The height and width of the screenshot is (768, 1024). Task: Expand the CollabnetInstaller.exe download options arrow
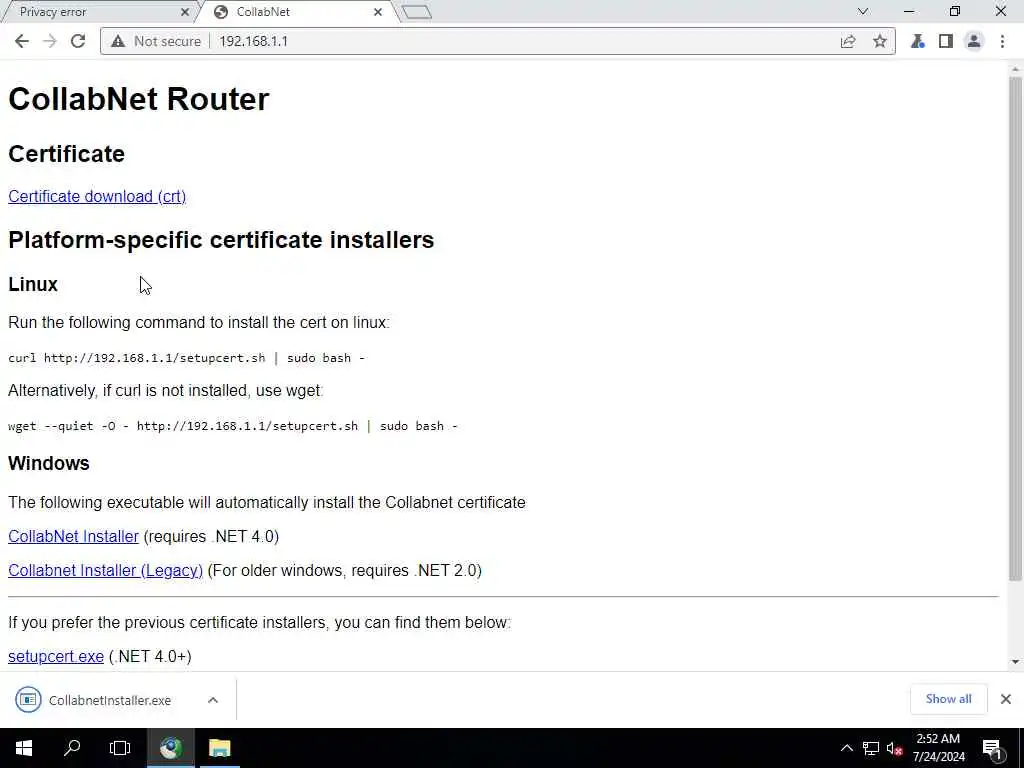[213, 700]
